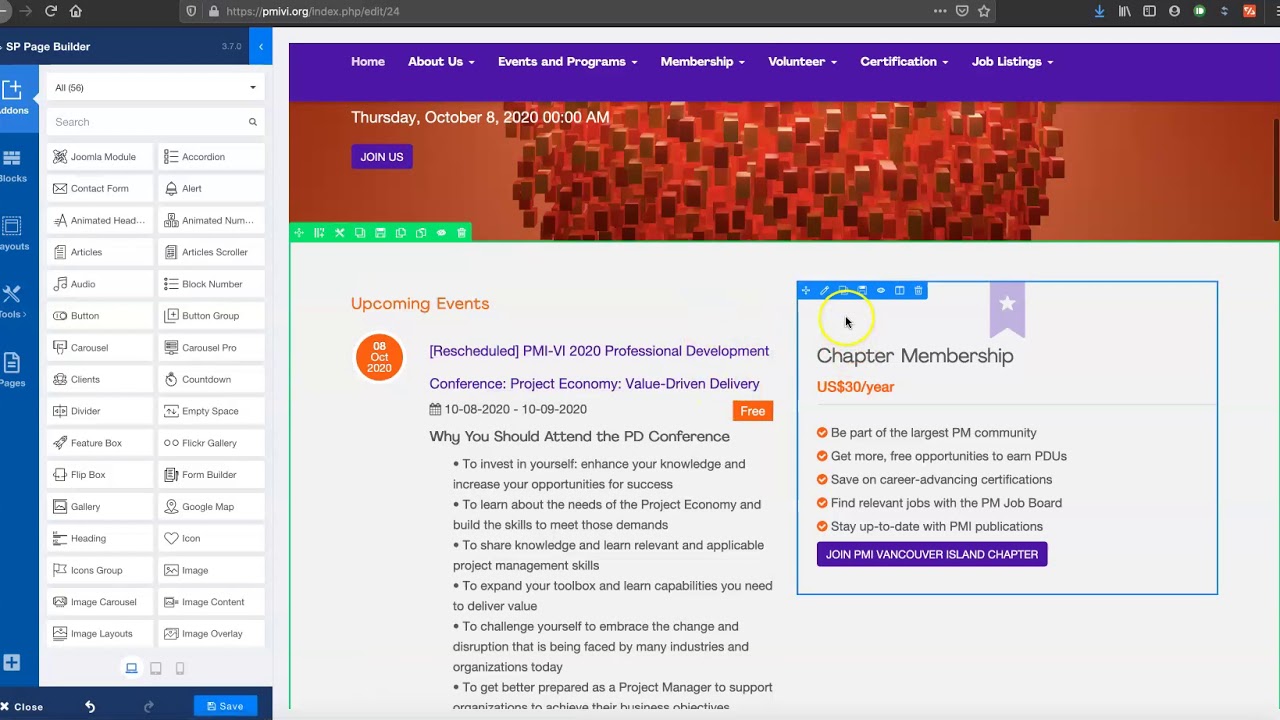Click the JOIN US button

(x=382, y=157)
